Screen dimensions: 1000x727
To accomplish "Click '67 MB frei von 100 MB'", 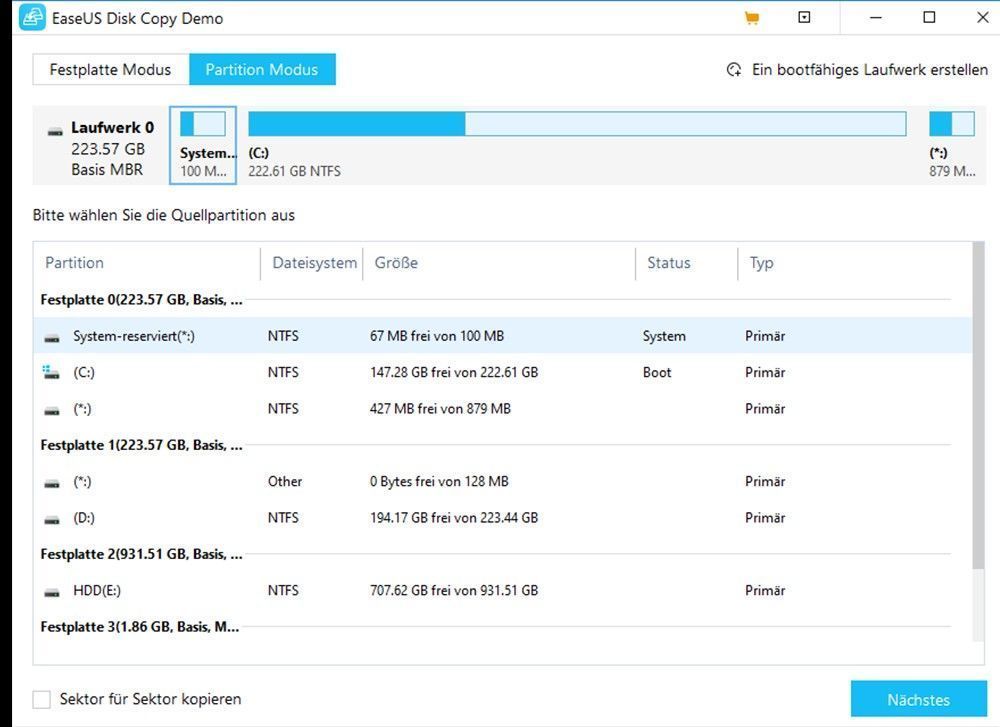I will 437,336.
